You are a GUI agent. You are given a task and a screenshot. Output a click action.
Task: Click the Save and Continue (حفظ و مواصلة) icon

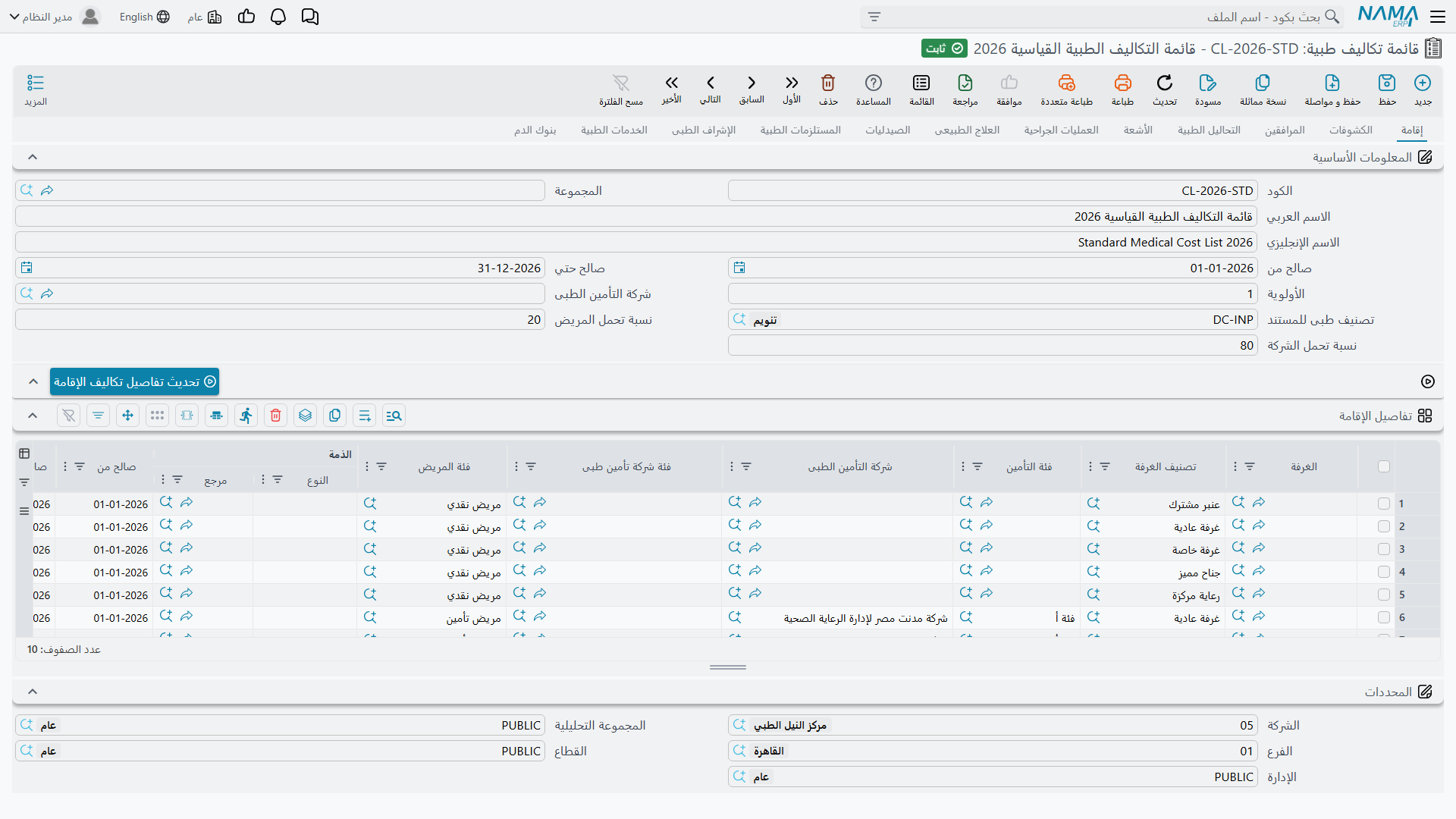(x=1332, y=83)
